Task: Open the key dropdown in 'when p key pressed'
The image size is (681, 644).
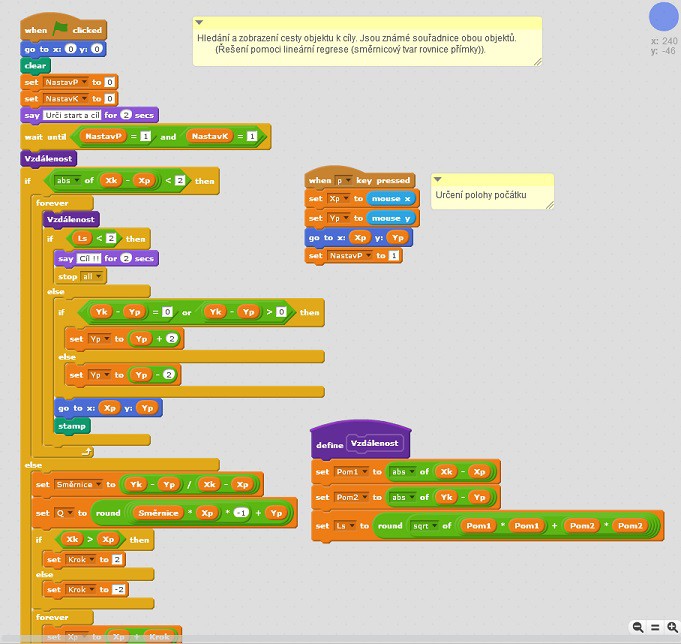Action: pyautogui.click(x=343, y=181)
